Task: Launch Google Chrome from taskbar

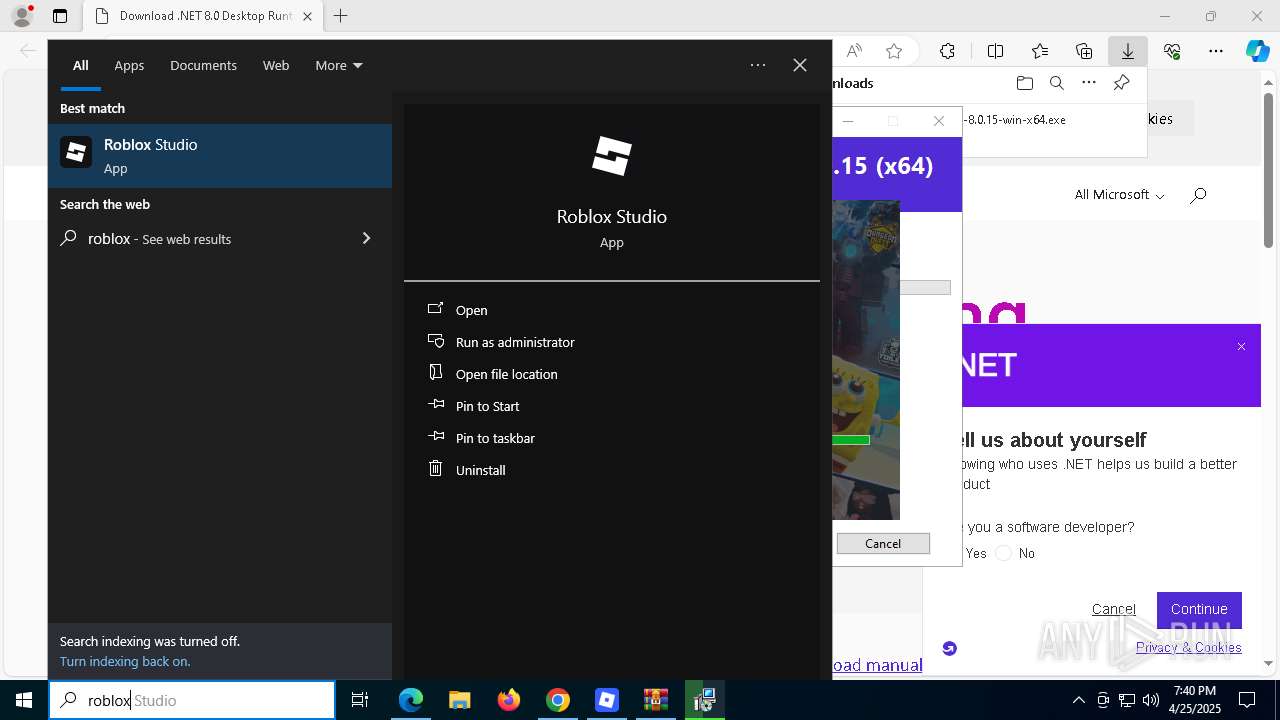Action: (x=558, y=700)
